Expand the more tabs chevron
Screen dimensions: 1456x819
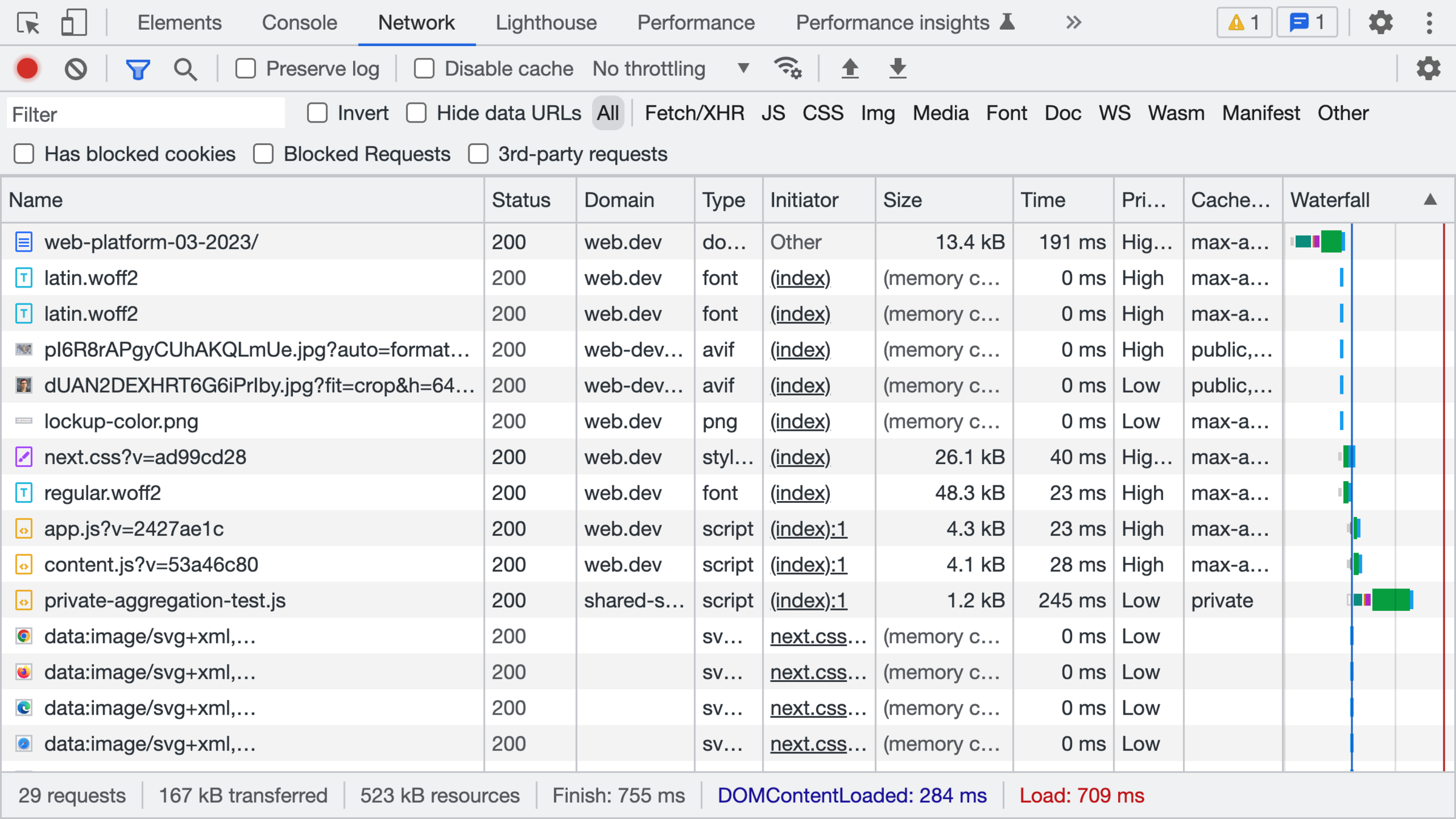click(x=1073, y=23)
